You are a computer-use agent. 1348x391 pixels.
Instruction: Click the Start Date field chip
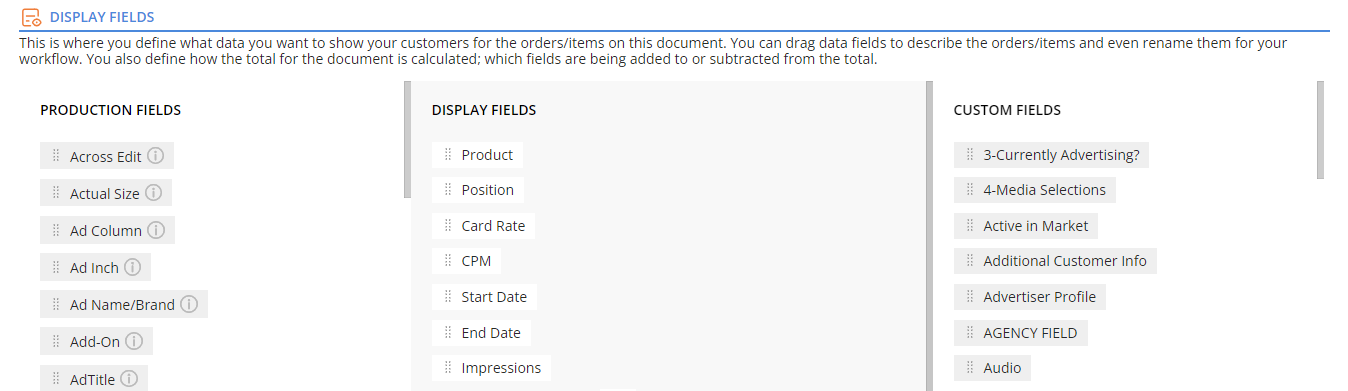tap(485, 297)
